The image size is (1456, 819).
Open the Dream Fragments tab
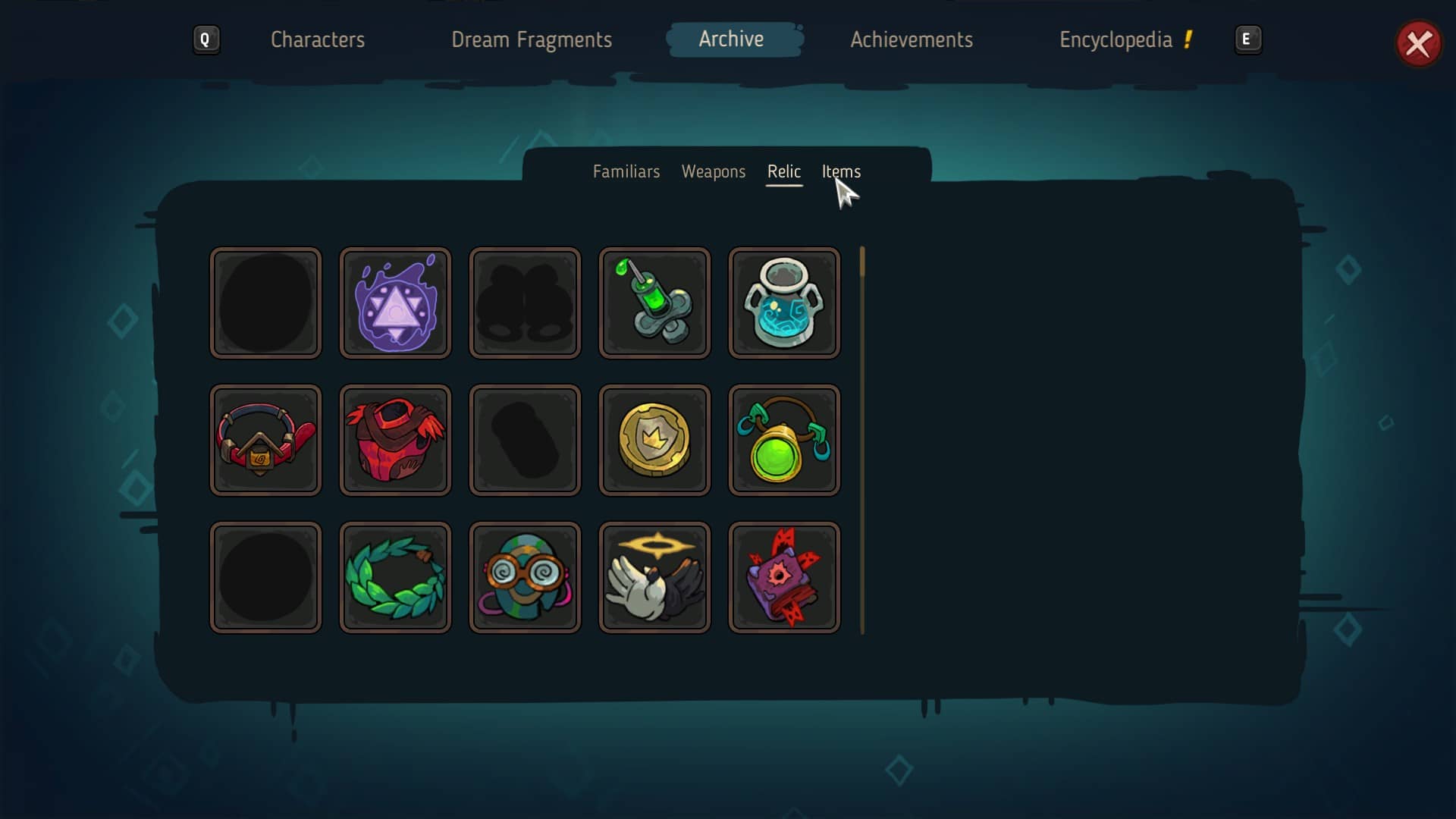[532, 39]
